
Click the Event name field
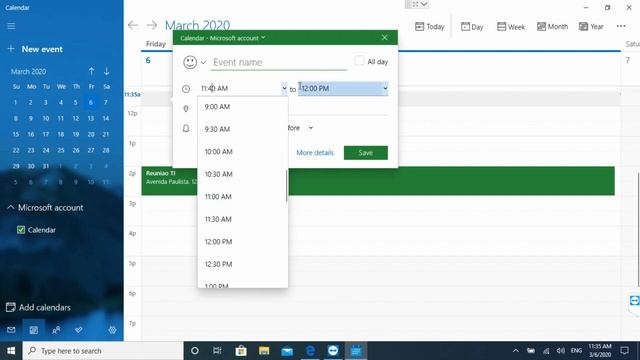[x=279, y=62]
